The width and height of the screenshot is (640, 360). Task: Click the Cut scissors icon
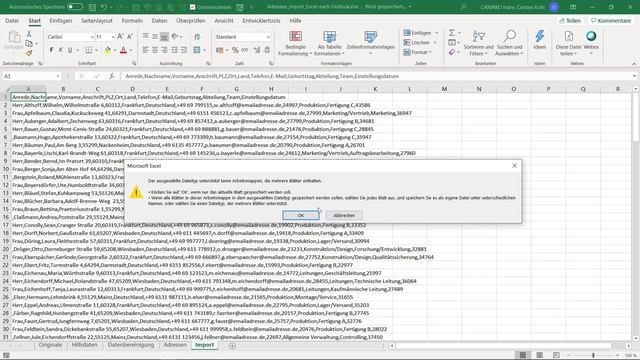pos(29,34)
